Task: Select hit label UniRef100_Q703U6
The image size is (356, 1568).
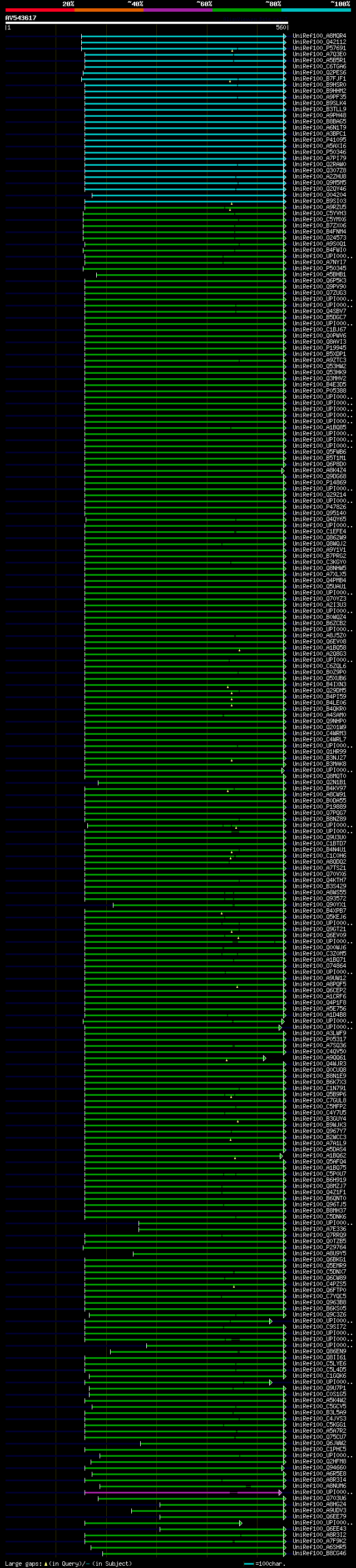Action: click(x=319, y=1498)
